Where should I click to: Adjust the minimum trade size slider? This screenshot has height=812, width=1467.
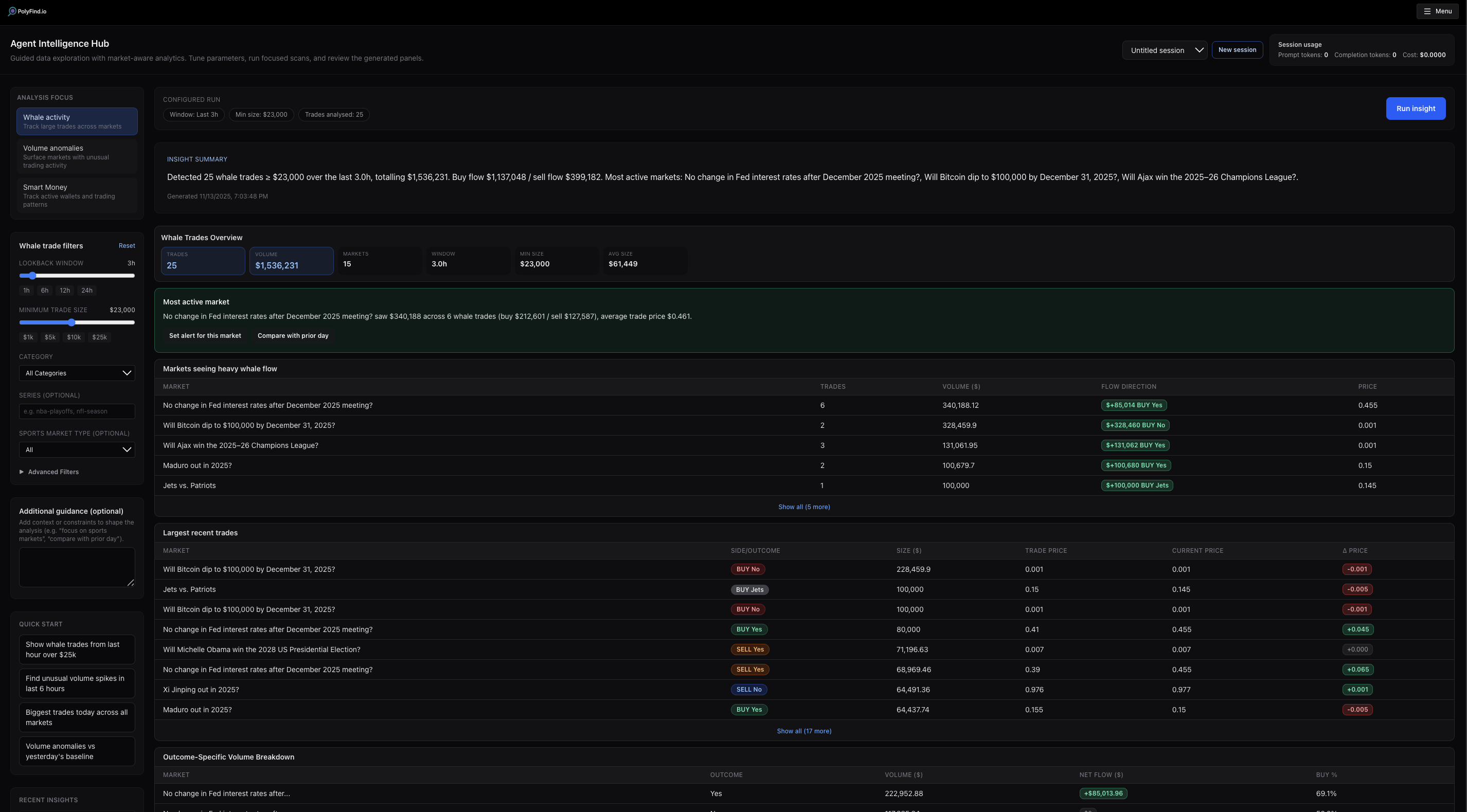[x=72, y=322]
